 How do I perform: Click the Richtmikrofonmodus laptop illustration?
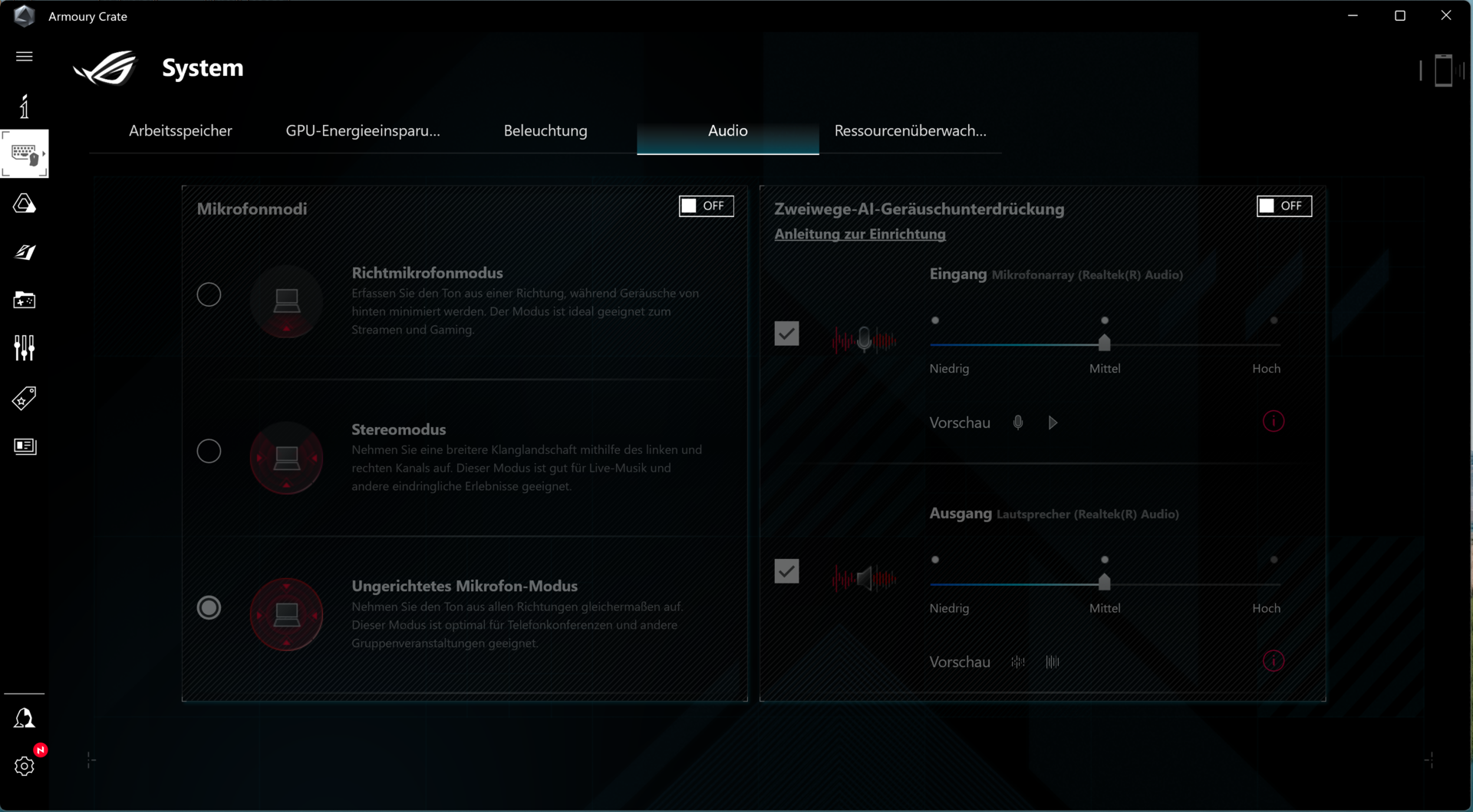click(286, 301)
